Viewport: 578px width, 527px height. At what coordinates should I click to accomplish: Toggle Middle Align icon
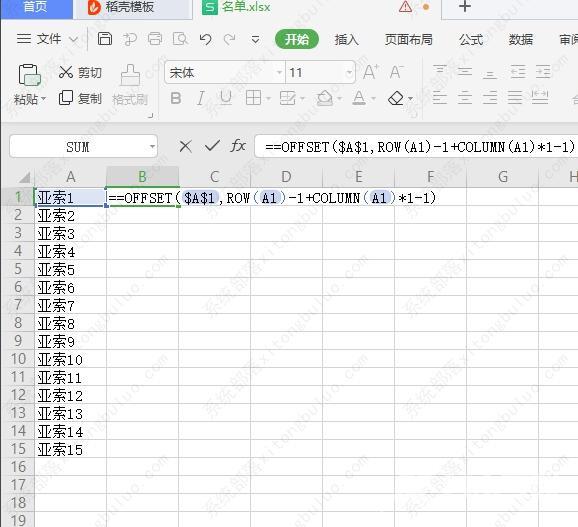465,71
